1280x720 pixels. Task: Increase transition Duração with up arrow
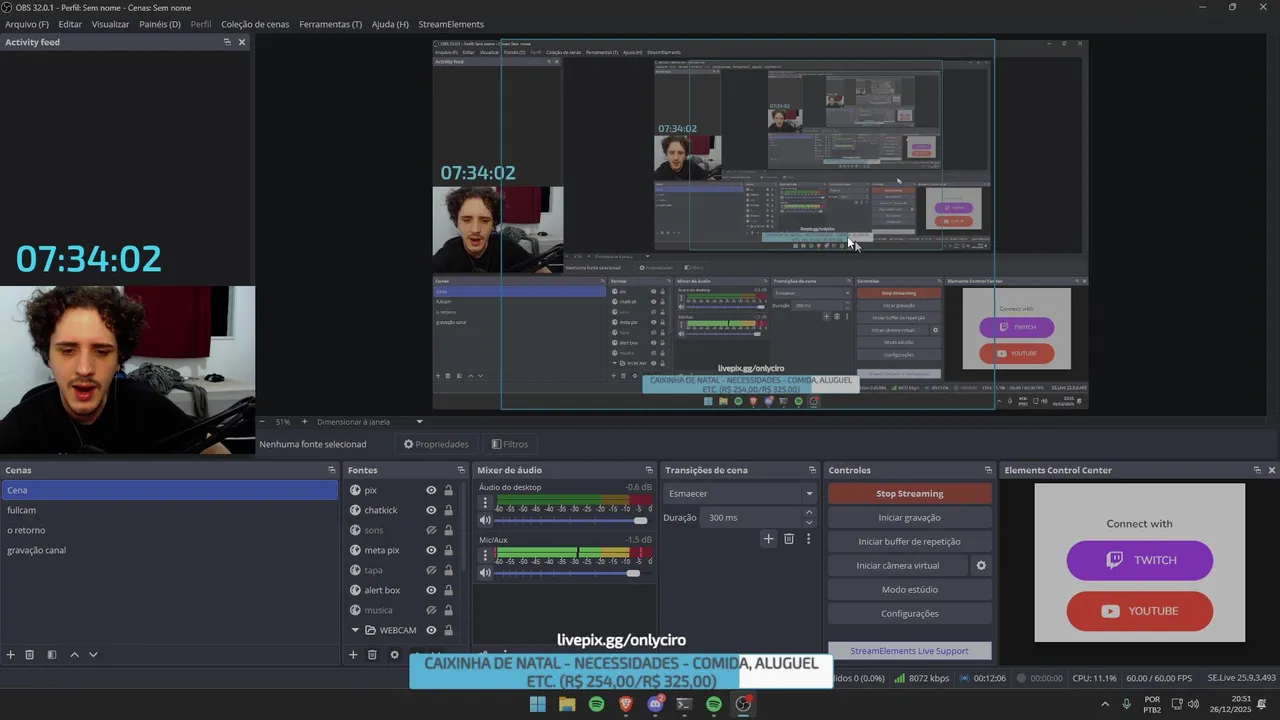[809, 513]
